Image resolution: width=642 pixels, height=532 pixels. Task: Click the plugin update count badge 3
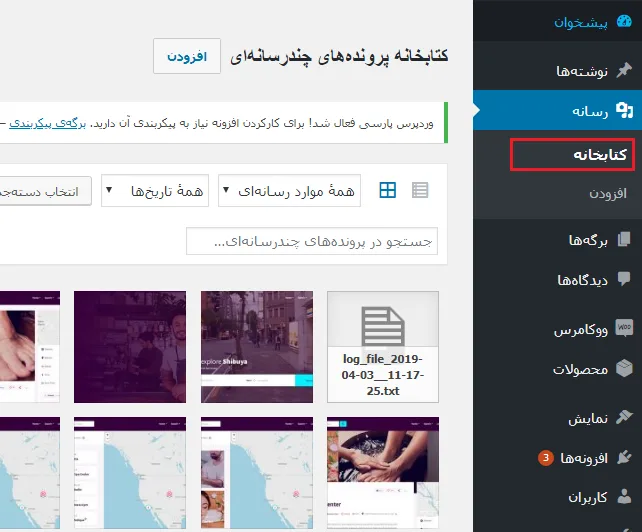[x=546, y=457]
